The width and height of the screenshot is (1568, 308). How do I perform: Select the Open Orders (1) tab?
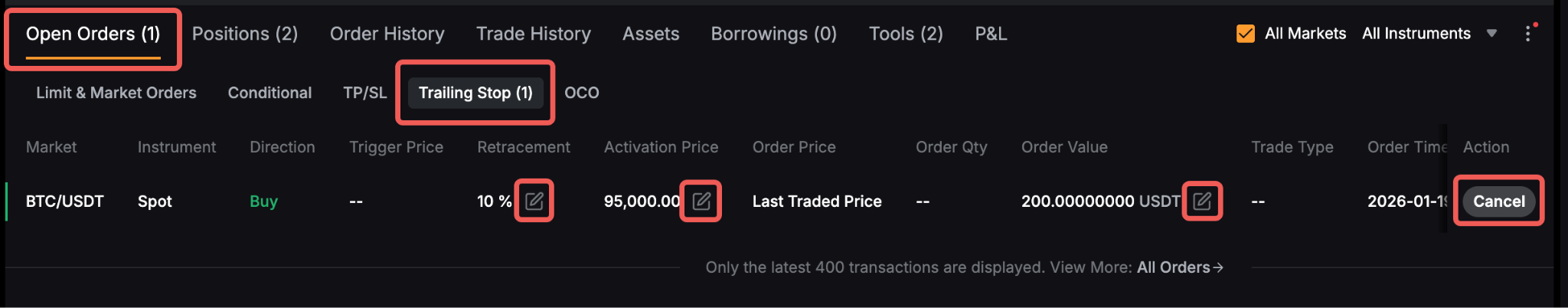[x=93, y=34]
